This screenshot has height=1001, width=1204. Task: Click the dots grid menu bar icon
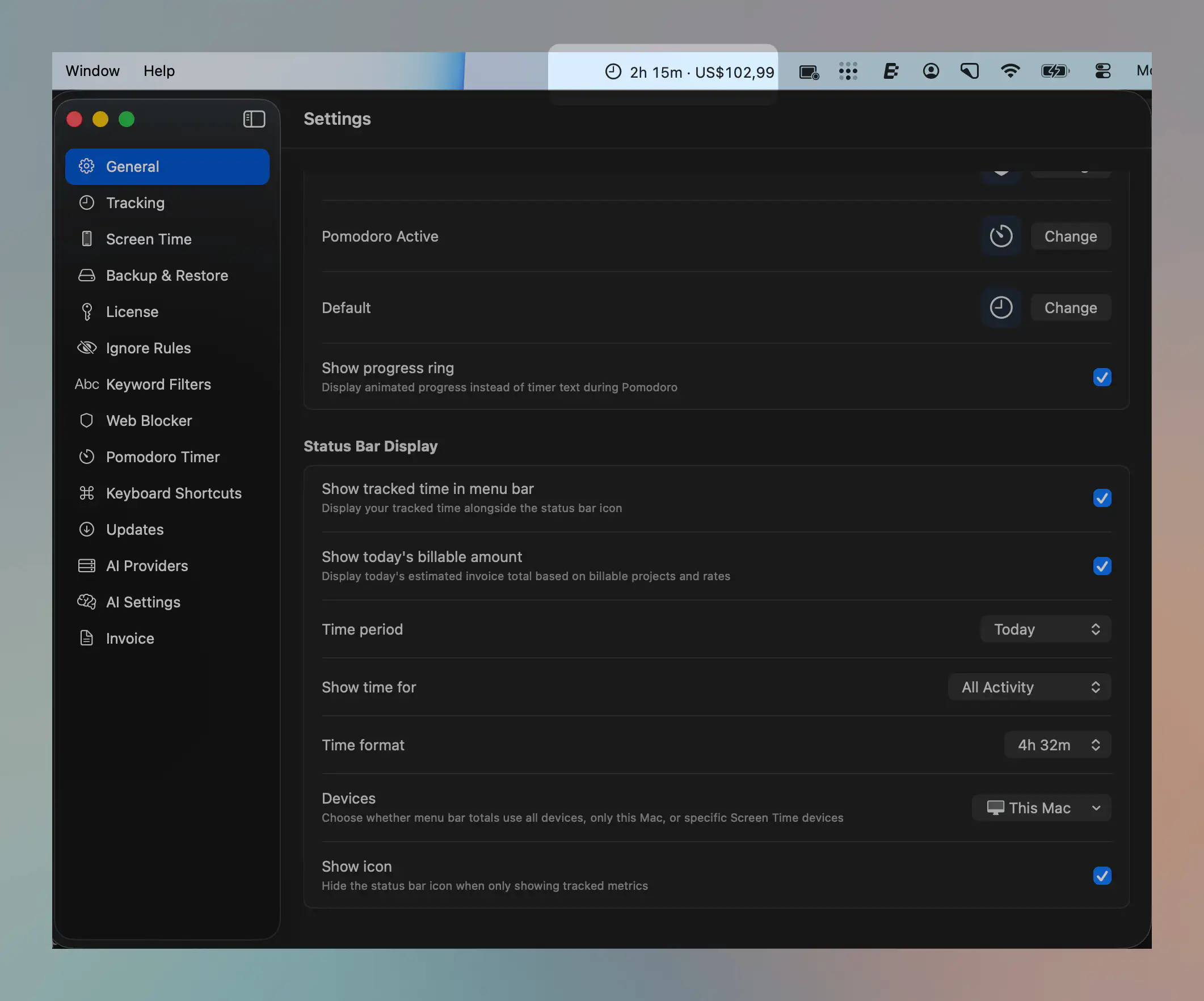pos(848,71)
